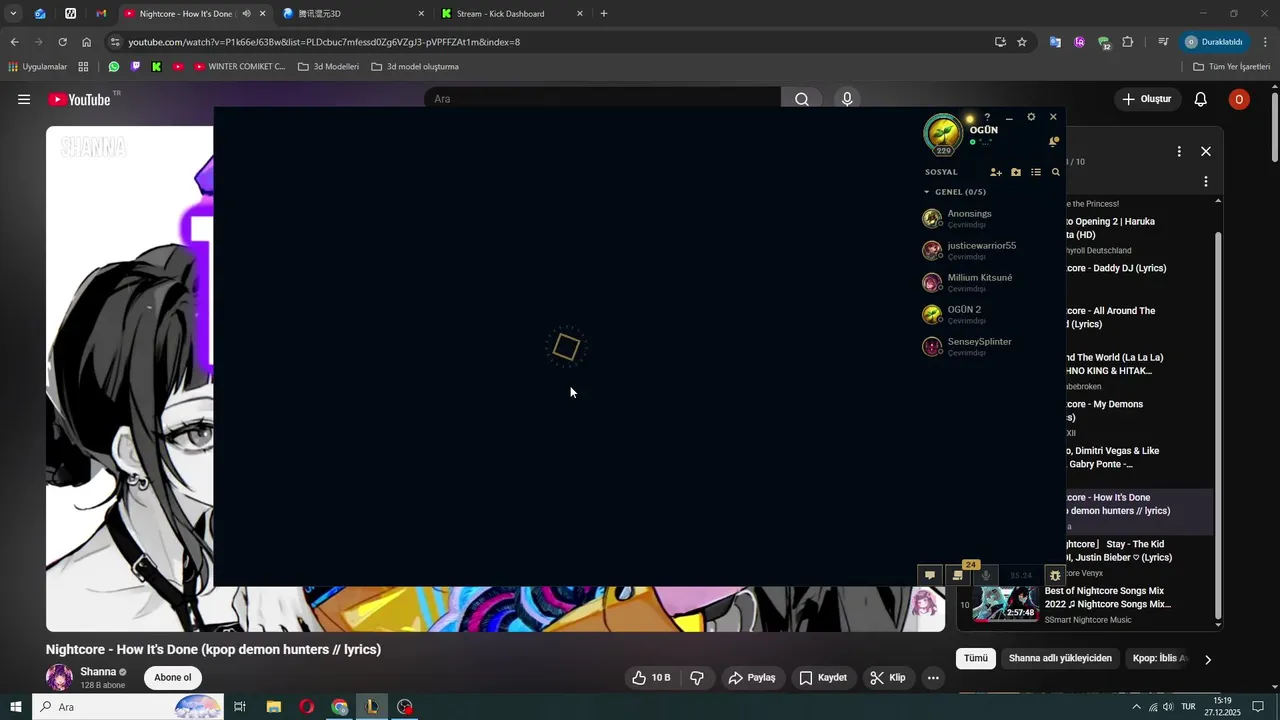Click YouTube search magnifier button
The height and width of the screenshot is (720, 1280).
[802, 99]
